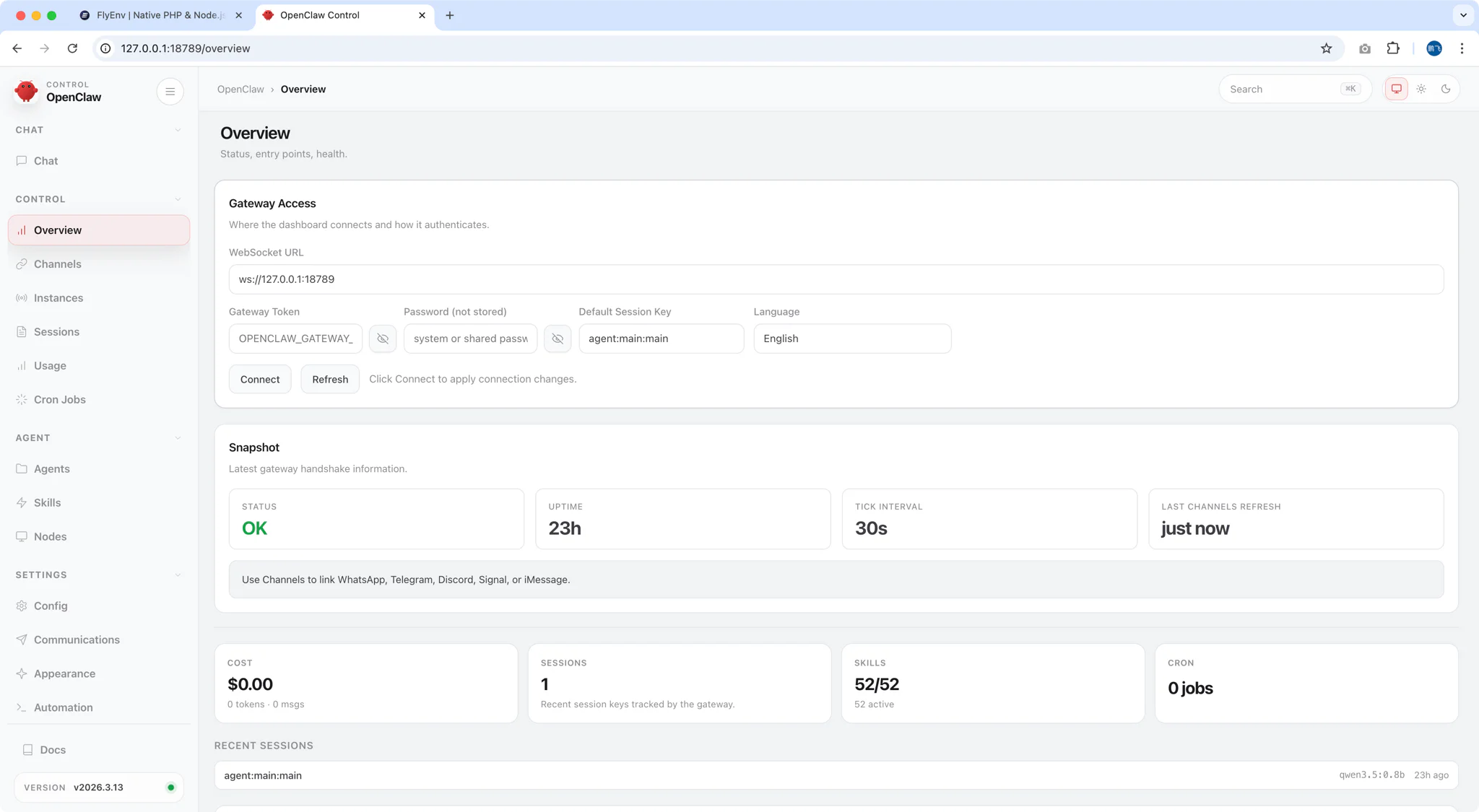Open Config gear settings
This screenshot has width=1479, height=812.
[50, 606]
